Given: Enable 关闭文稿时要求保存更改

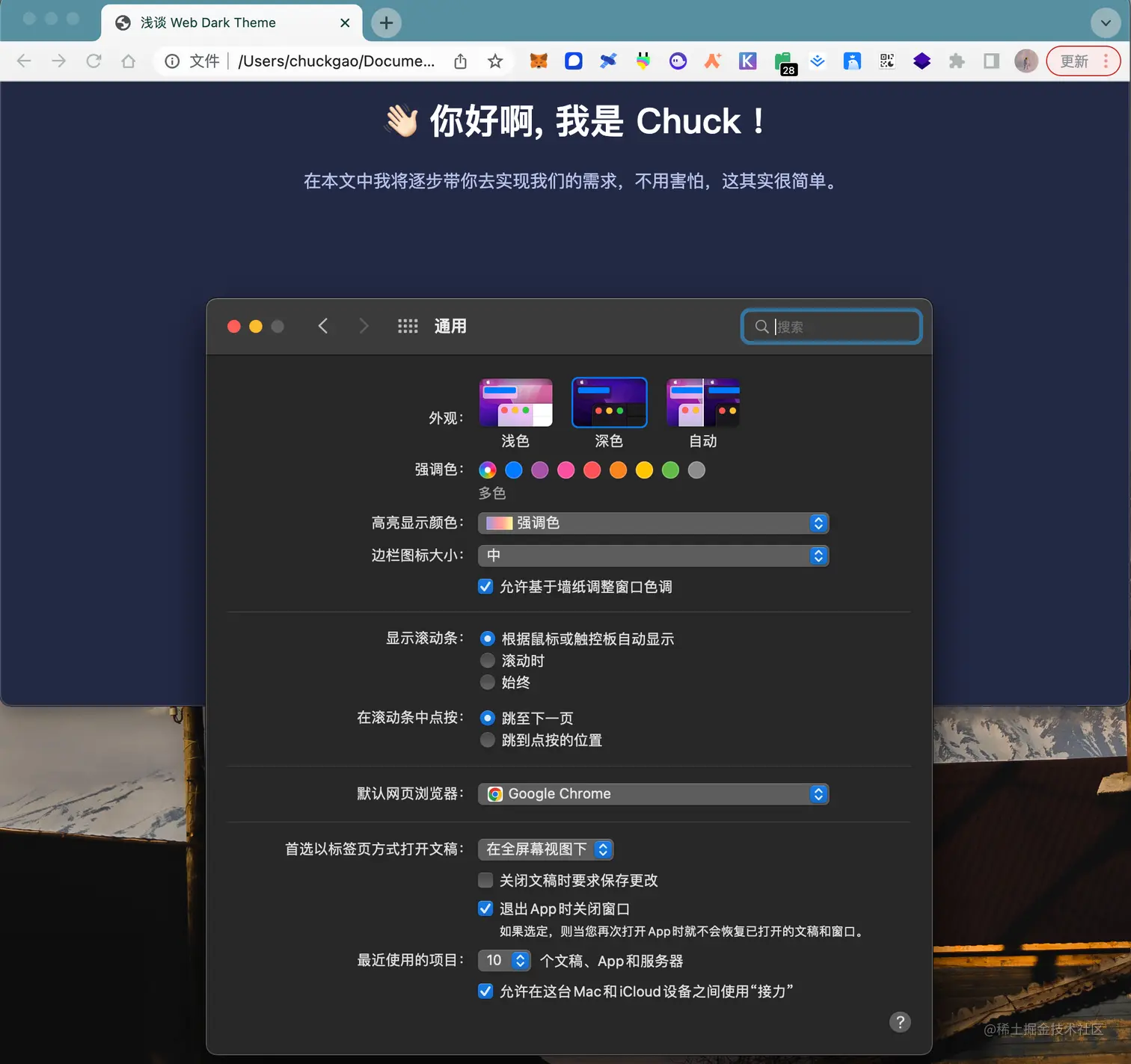Looking at the screenshot, I should [485, 880].
